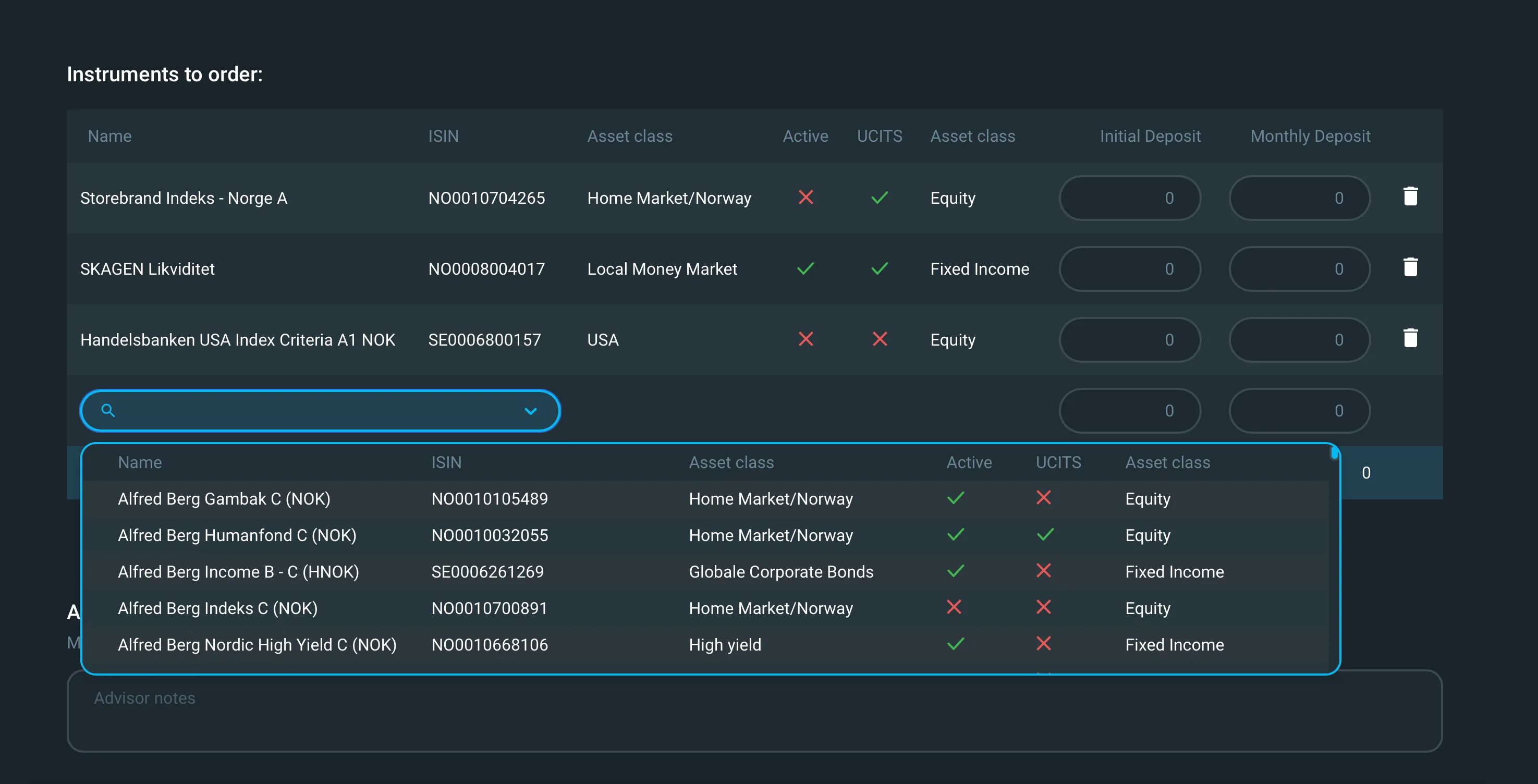
Task: Click the ISIN column header in main table
Action: [x=443, y=136]
